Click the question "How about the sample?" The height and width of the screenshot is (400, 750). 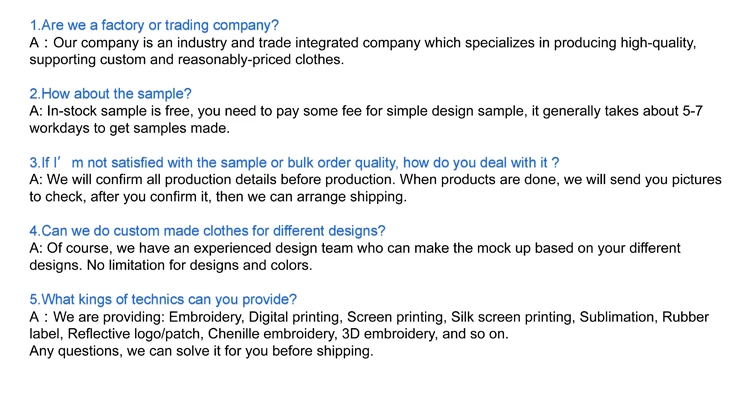click(110, 93)
